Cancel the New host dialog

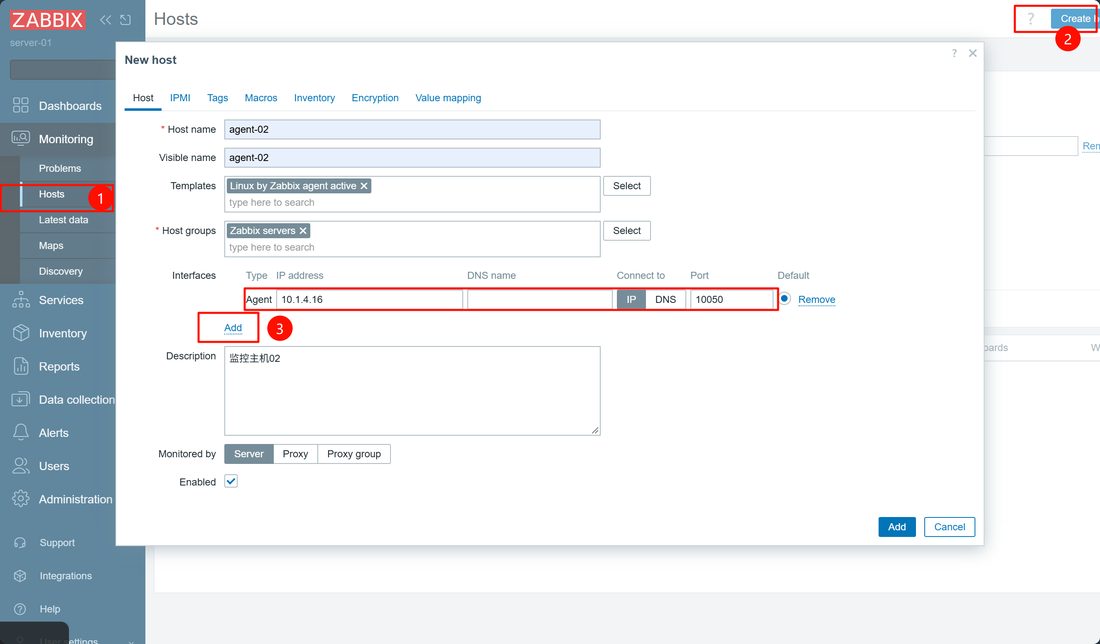[x=949, y=527]
